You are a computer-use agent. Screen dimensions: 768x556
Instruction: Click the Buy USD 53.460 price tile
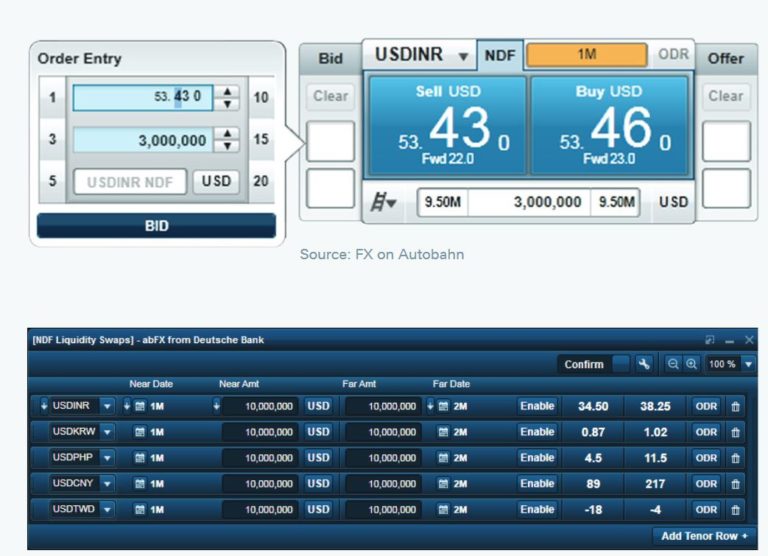(x=610, y=125)
